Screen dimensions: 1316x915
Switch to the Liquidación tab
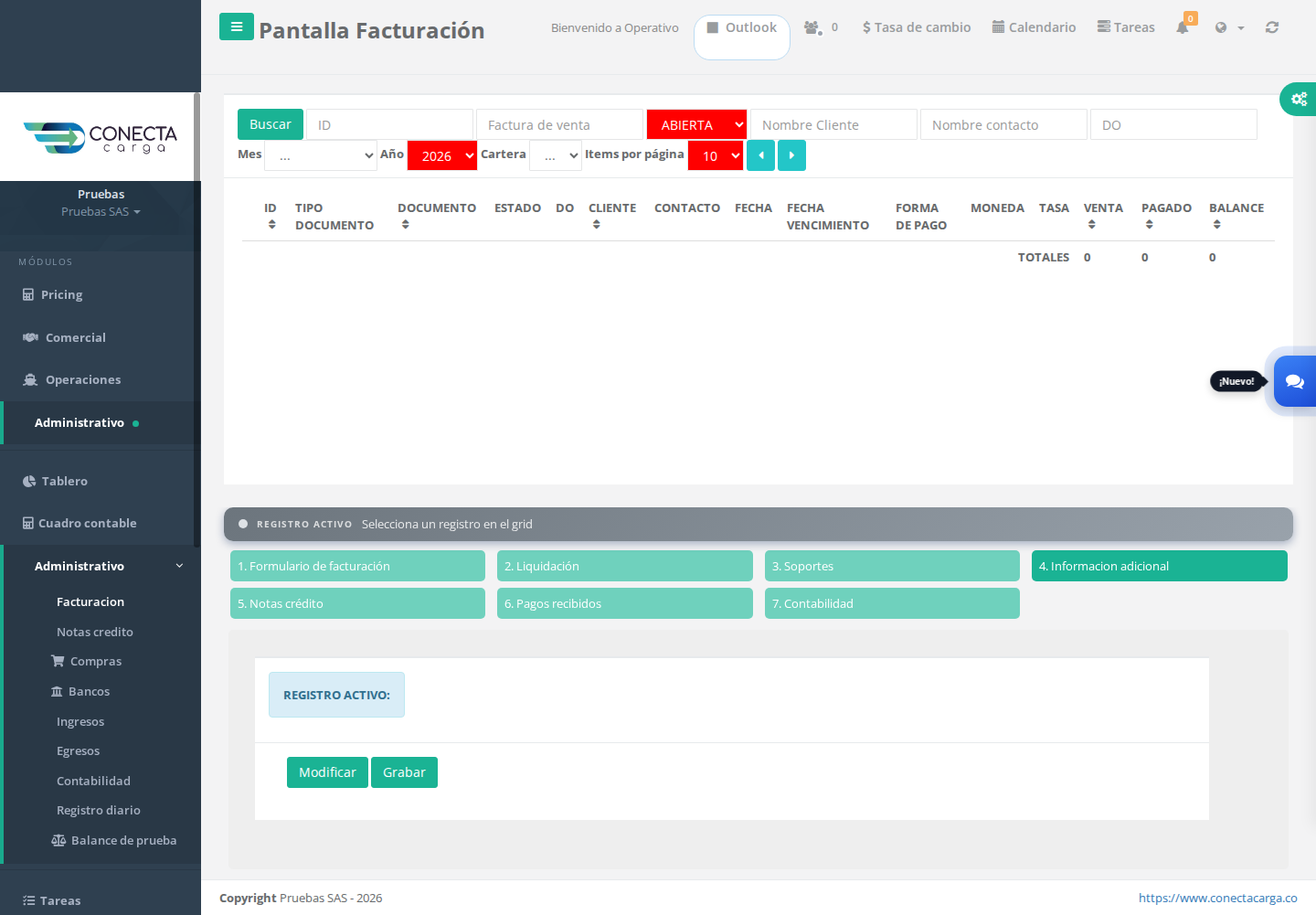(x=625, y=566)
